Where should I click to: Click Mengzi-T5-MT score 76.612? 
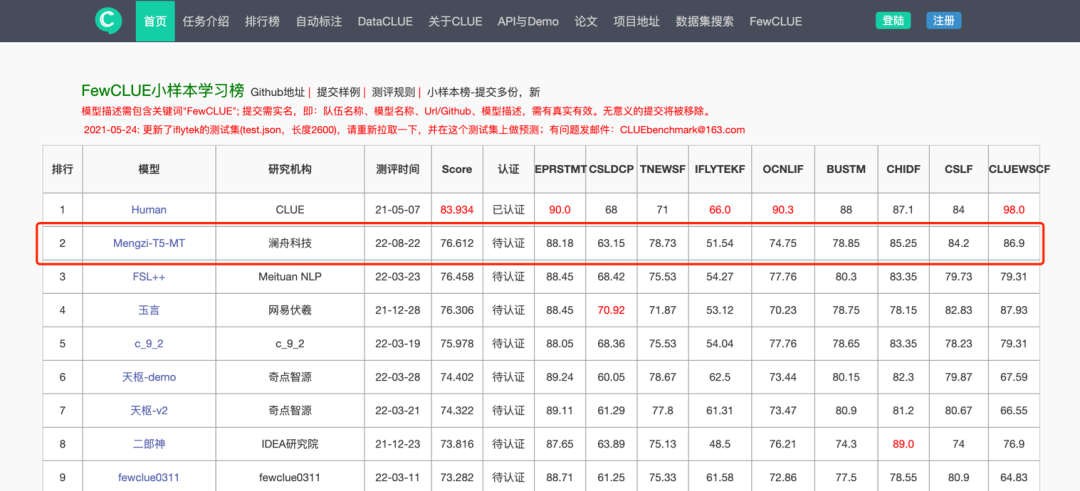(457, 242)
